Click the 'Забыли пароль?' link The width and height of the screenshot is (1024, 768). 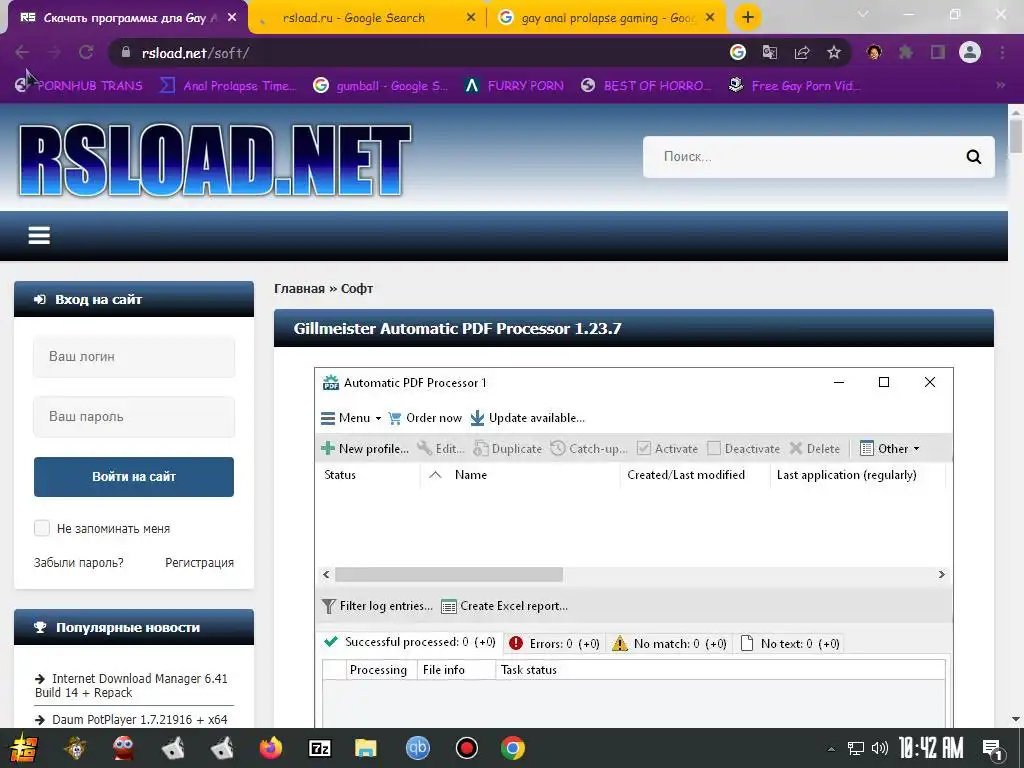[78, 562]
